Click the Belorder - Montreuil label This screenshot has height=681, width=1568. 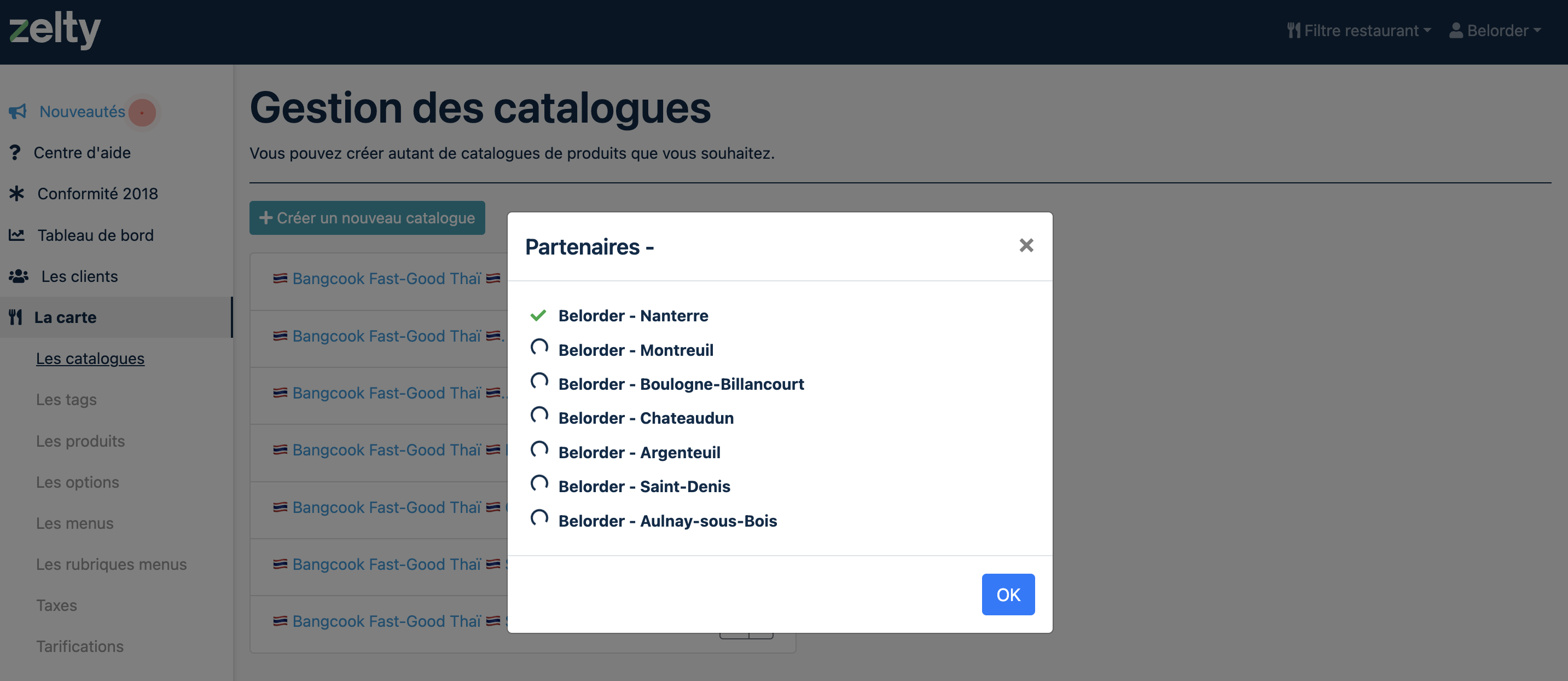[636, 350]
